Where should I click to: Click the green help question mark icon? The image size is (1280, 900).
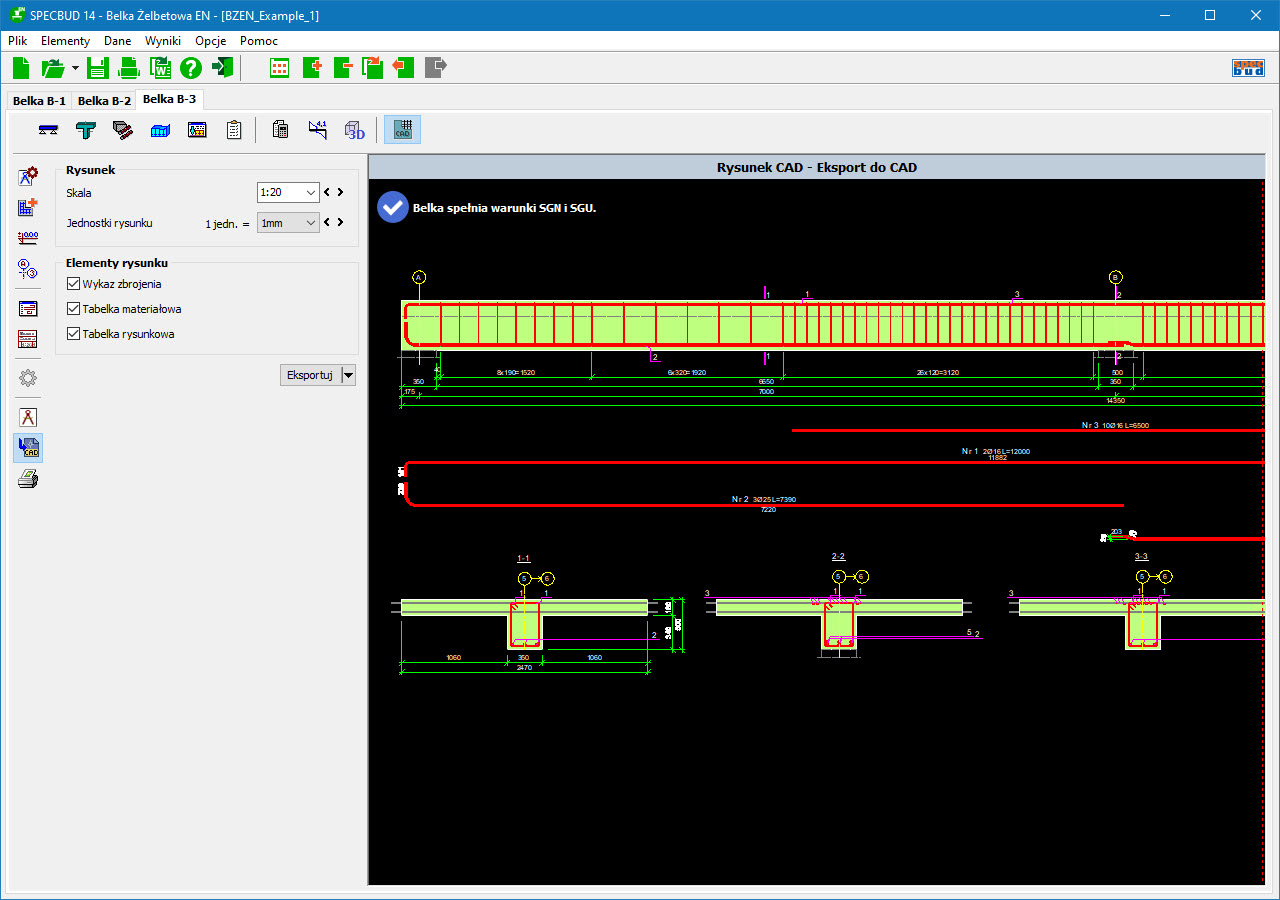191,68
